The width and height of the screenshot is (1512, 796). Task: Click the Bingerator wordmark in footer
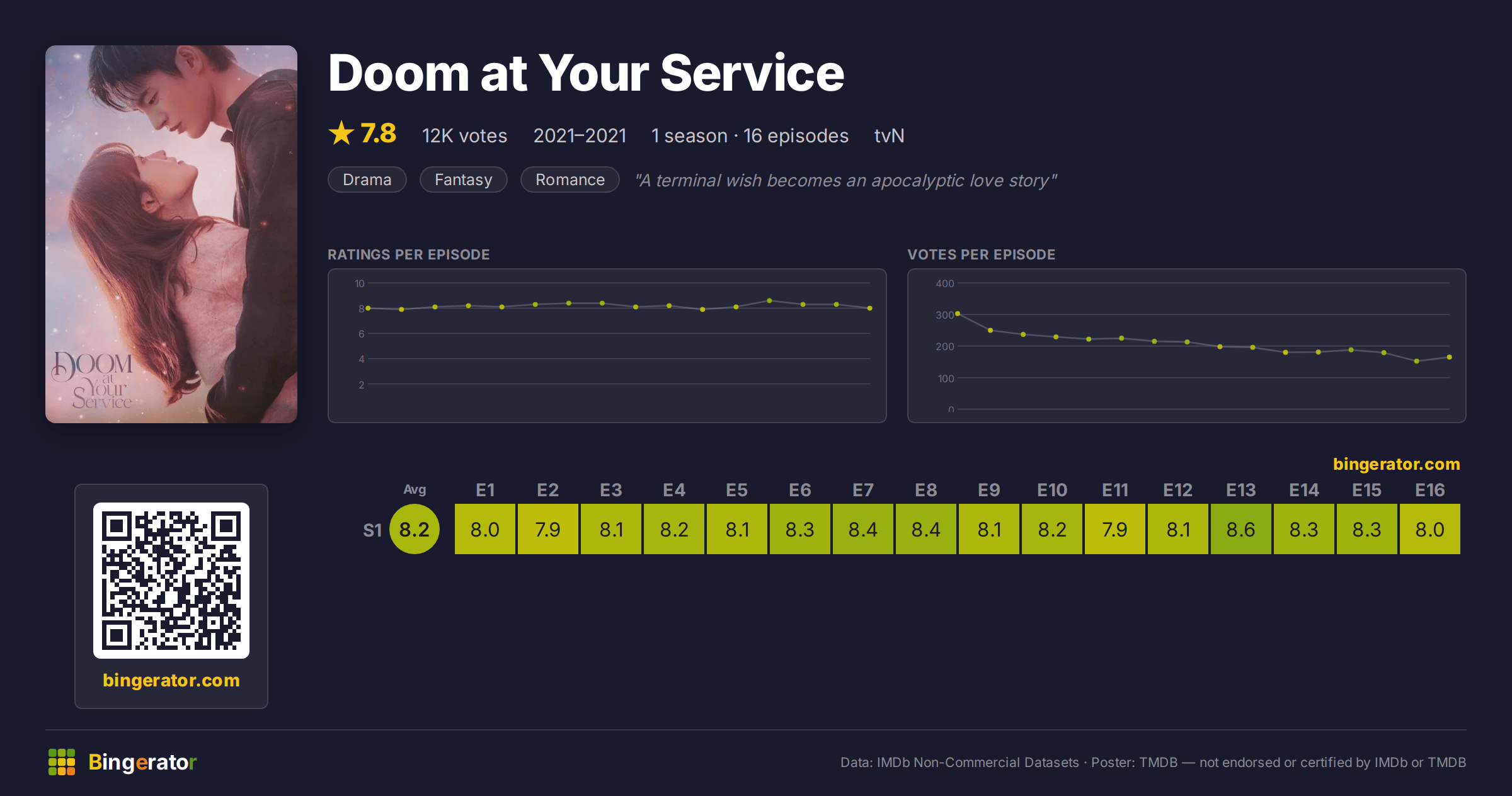[142, 762]
